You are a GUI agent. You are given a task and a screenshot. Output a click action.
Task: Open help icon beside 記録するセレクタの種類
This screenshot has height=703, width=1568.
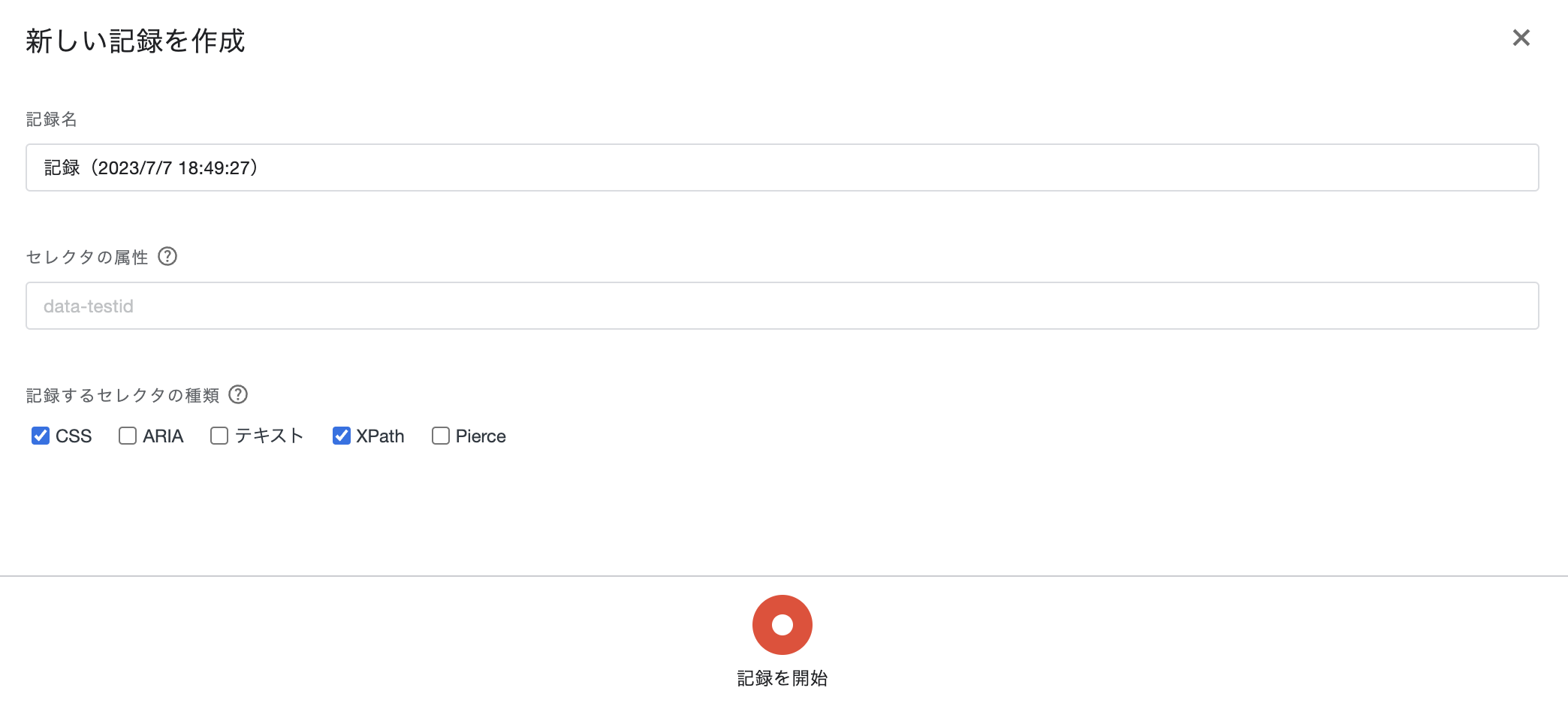pos(238,394)
